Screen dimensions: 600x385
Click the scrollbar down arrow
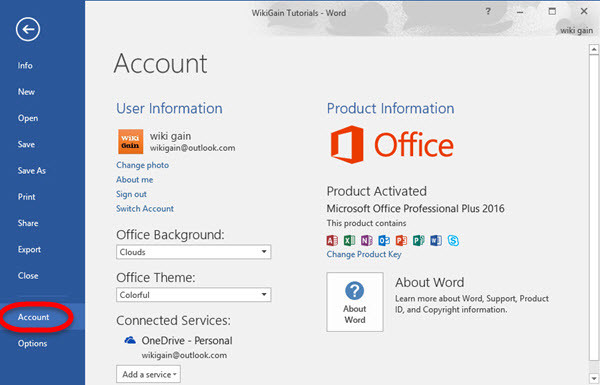594,377
